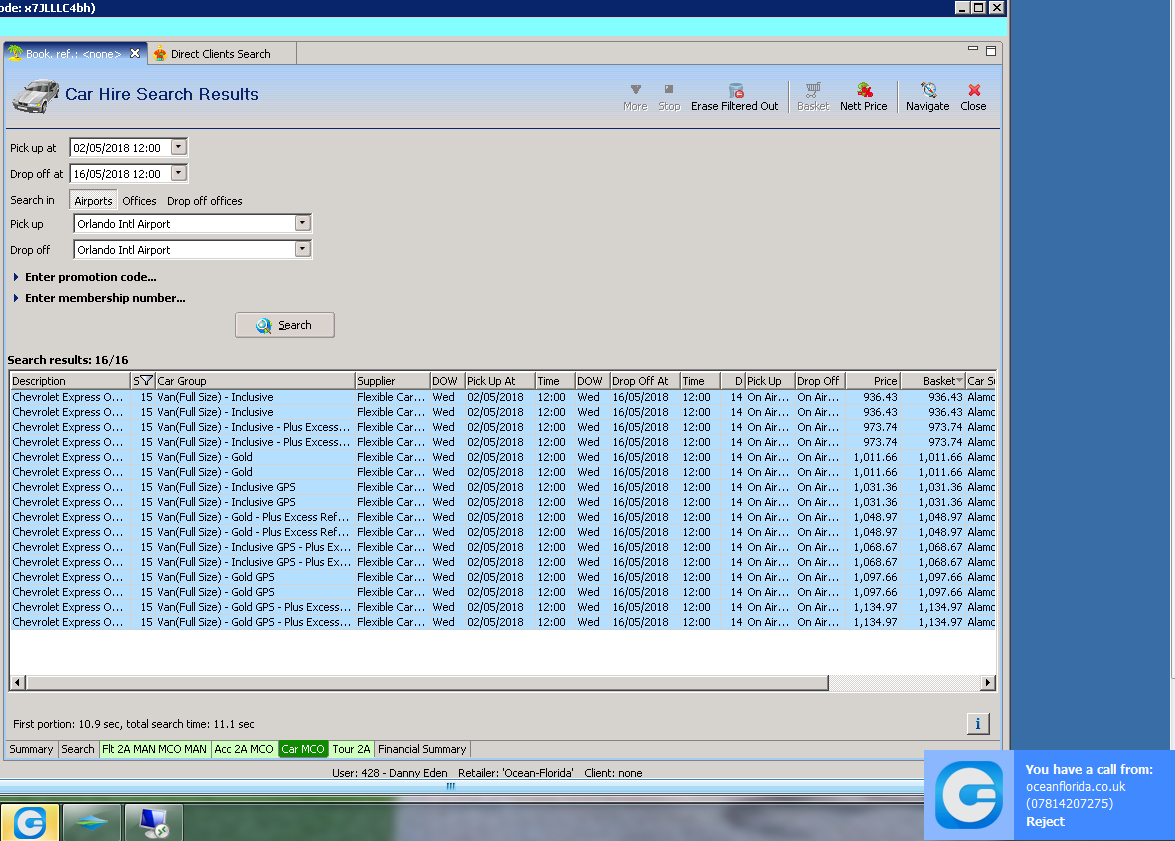Maximize the editor panel area
Image resolution: width=1175 pixels, height=841 pixels.
(991, 51)
